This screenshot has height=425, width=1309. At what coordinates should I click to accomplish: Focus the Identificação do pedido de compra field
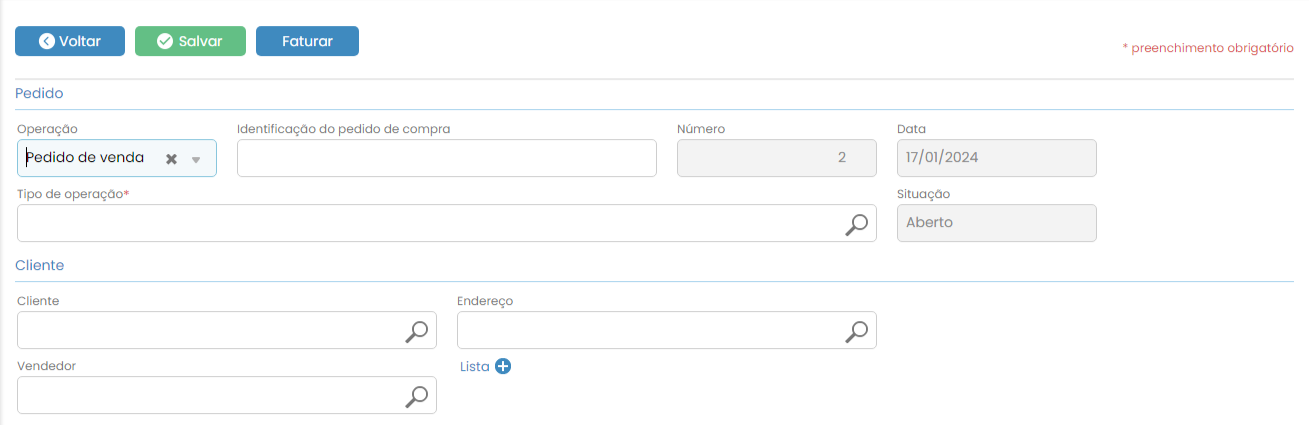446,158
